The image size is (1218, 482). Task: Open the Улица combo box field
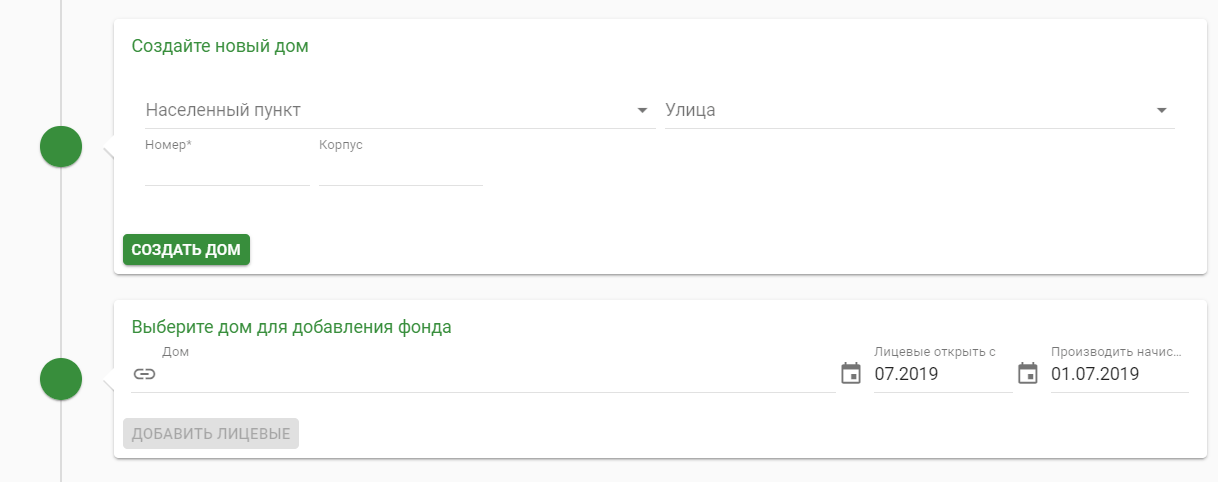(x=919, y=110)
